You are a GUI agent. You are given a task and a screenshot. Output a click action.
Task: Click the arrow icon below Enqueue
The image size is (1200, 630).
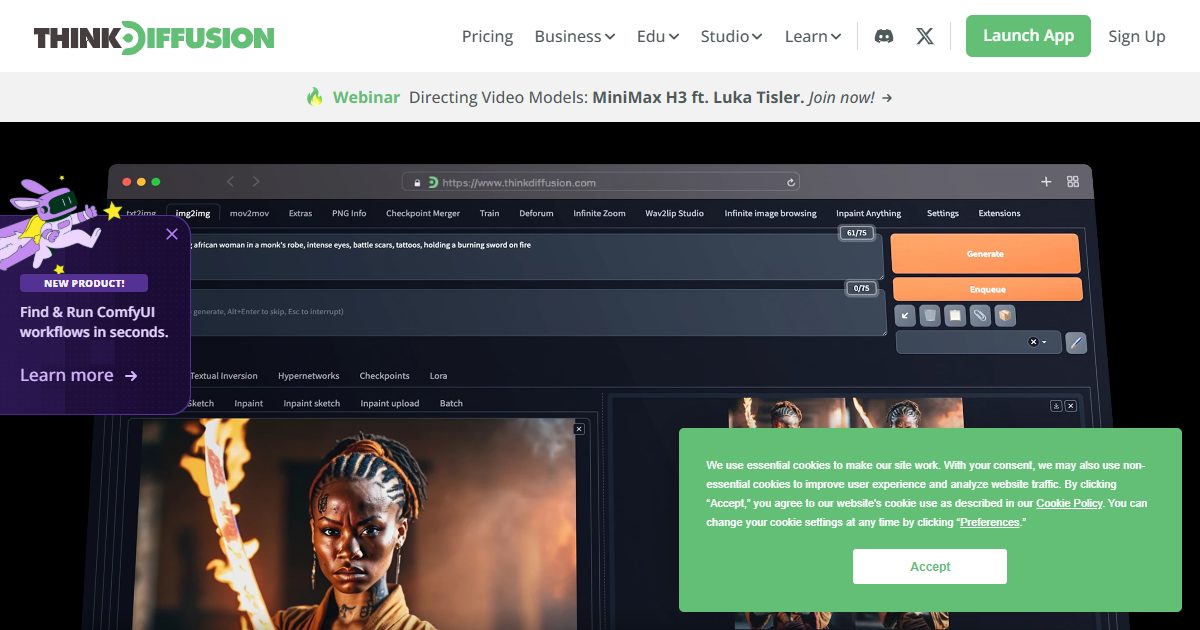[x=905, y=315]
